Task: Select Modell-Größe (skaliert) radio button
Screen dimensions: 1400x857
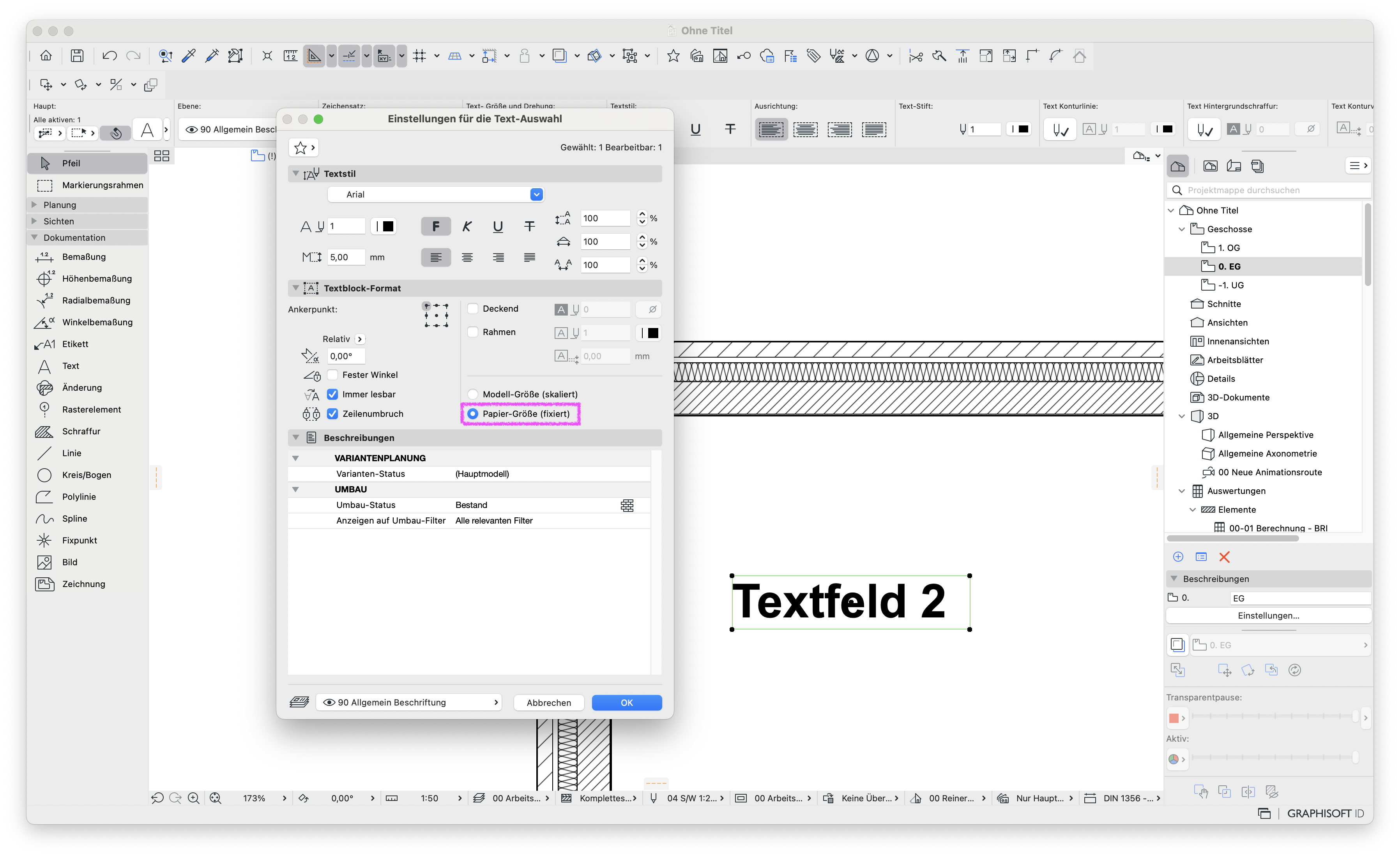Action: (473, 394)
